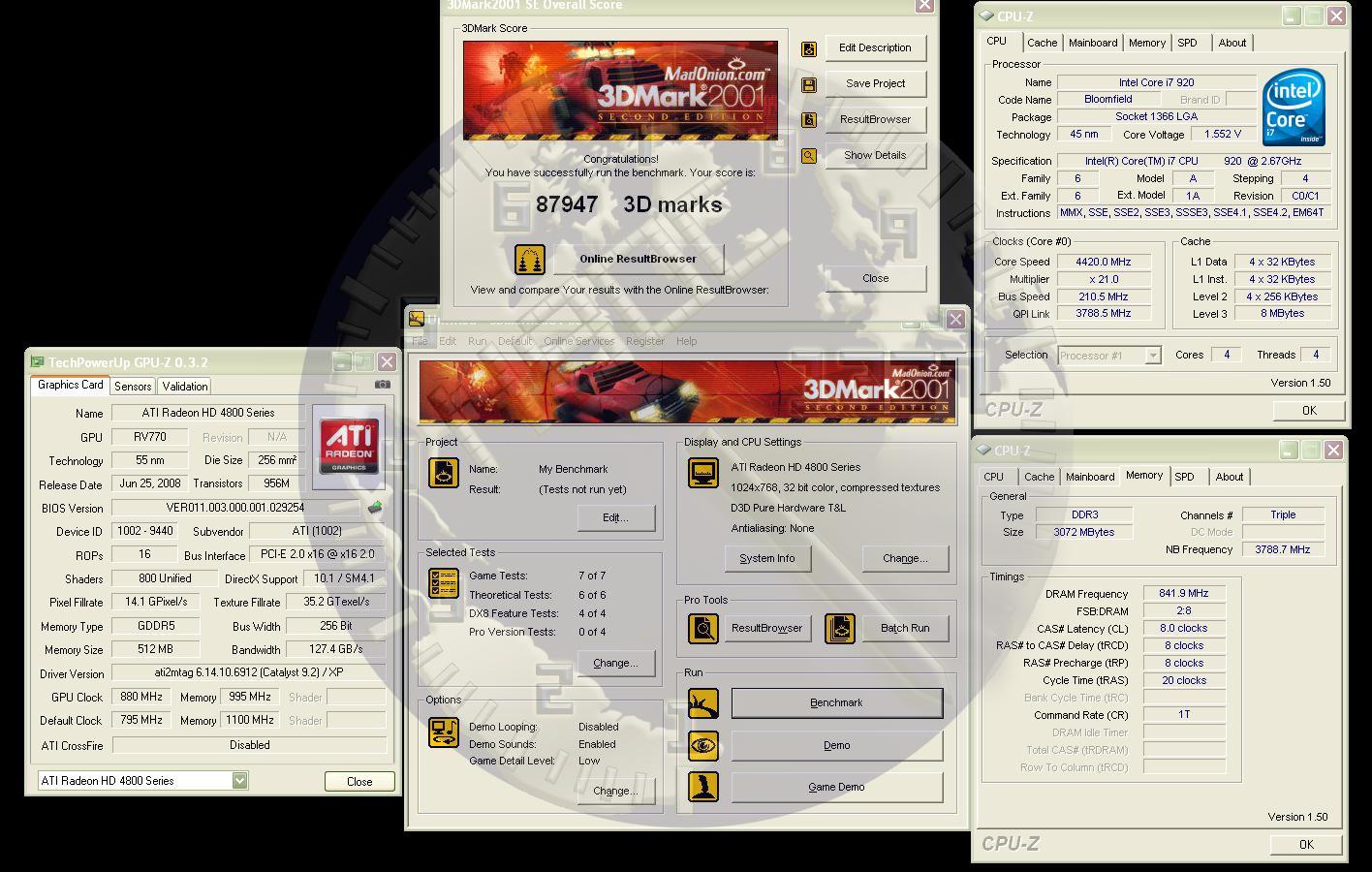Click the GPU-Z screenshot camera icon
1372x872 pixels.
coord(383,385)
